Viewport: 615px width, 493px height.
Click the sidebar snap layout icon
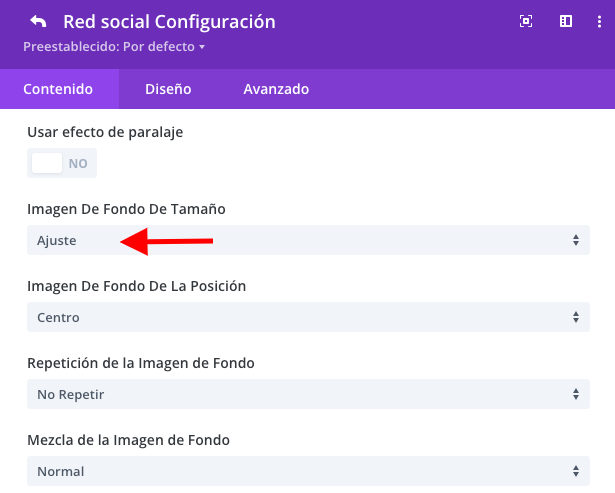click(x=566, y=21)
